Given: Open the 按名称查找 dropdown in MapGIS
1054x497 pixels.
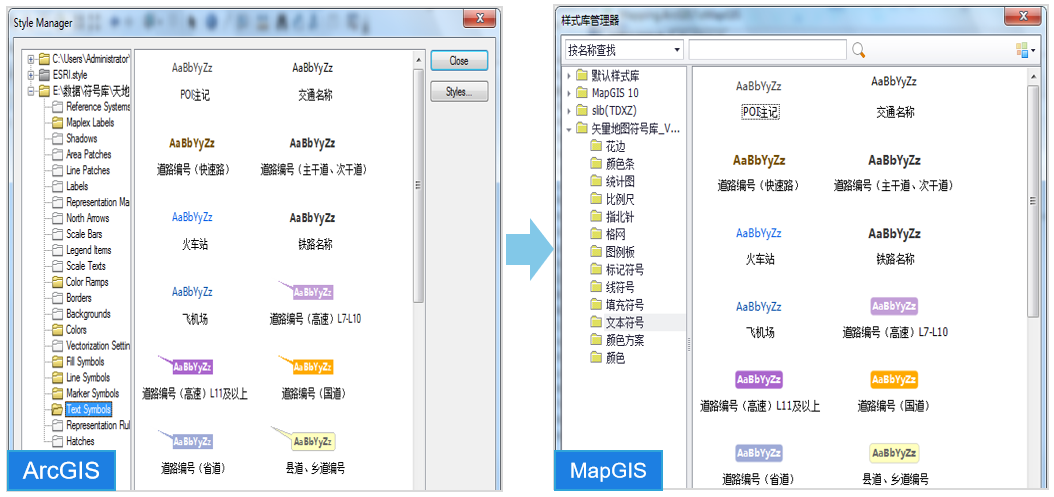Looking at the screenshot, I should 624,50.
